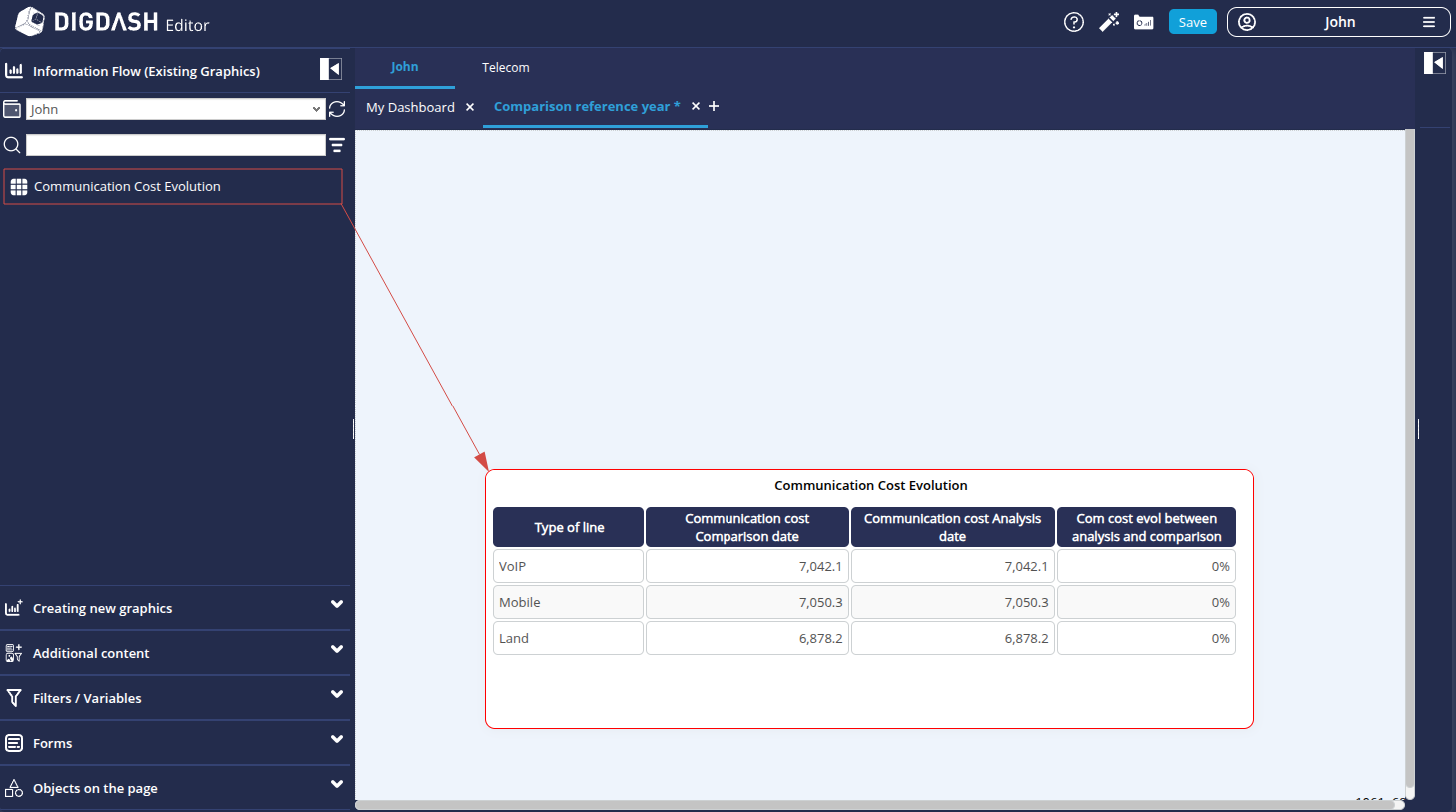
Task: Add a new page with plus button
Action: click(x=714, y=106)
